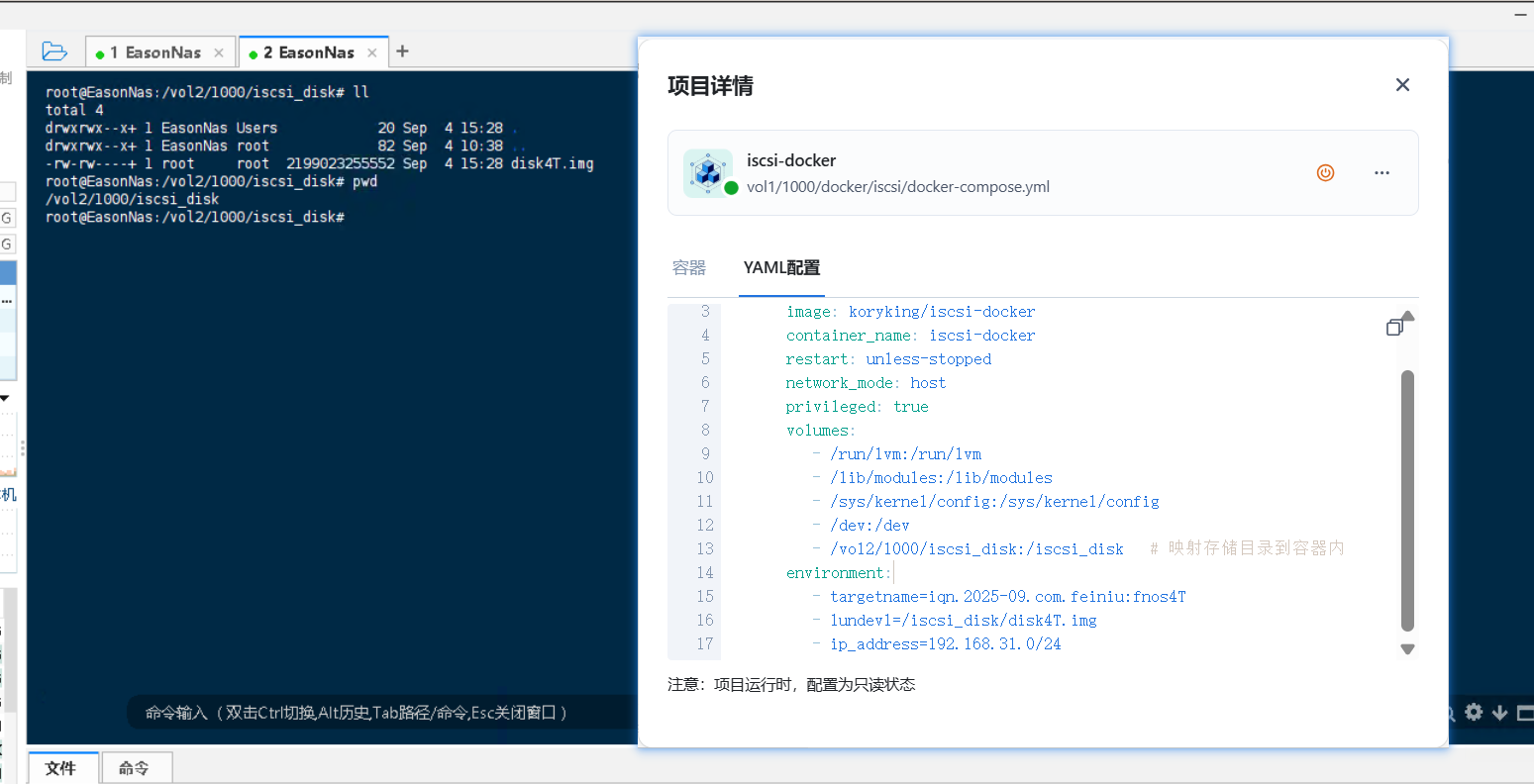
Task: Click the YAML line container_name: iscsi-docker
Action: (910, 336)
